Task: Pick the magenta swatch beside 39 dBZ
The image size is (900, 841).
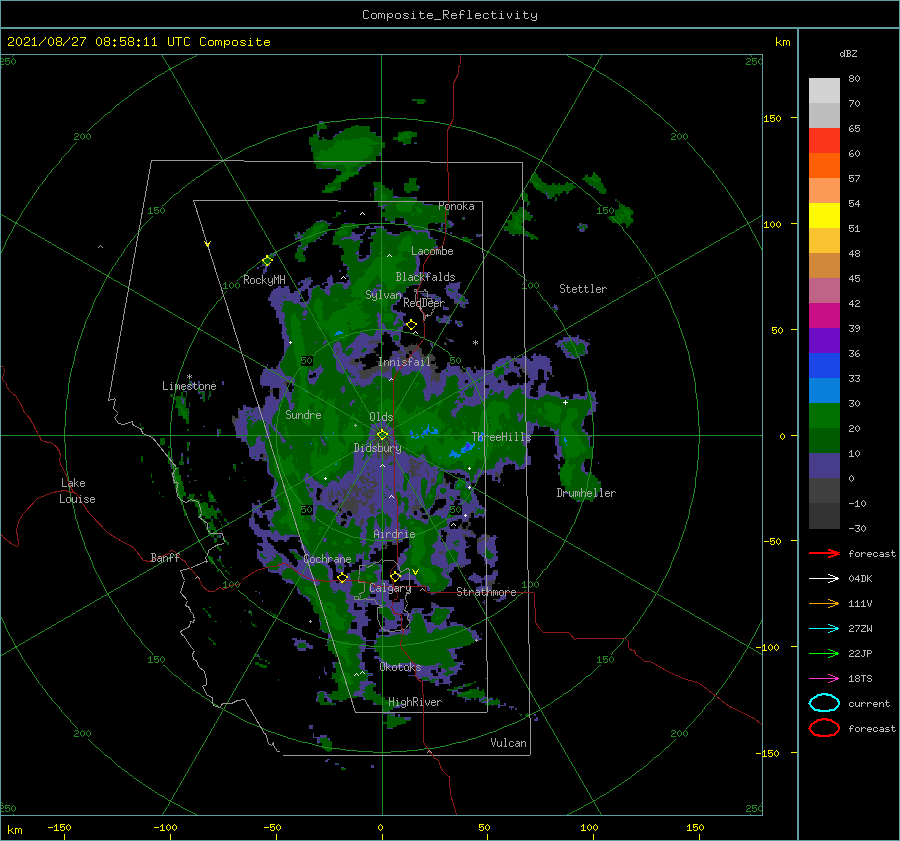Action: point(824,316)
